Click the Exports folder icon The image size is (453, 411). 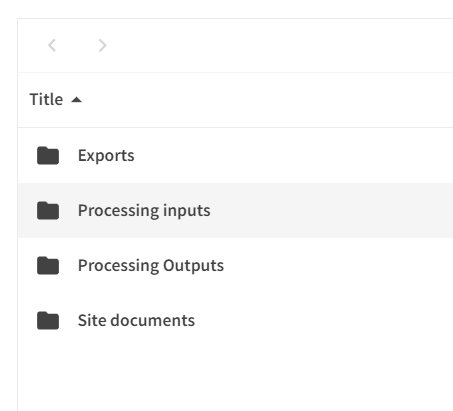pos(48,155)
